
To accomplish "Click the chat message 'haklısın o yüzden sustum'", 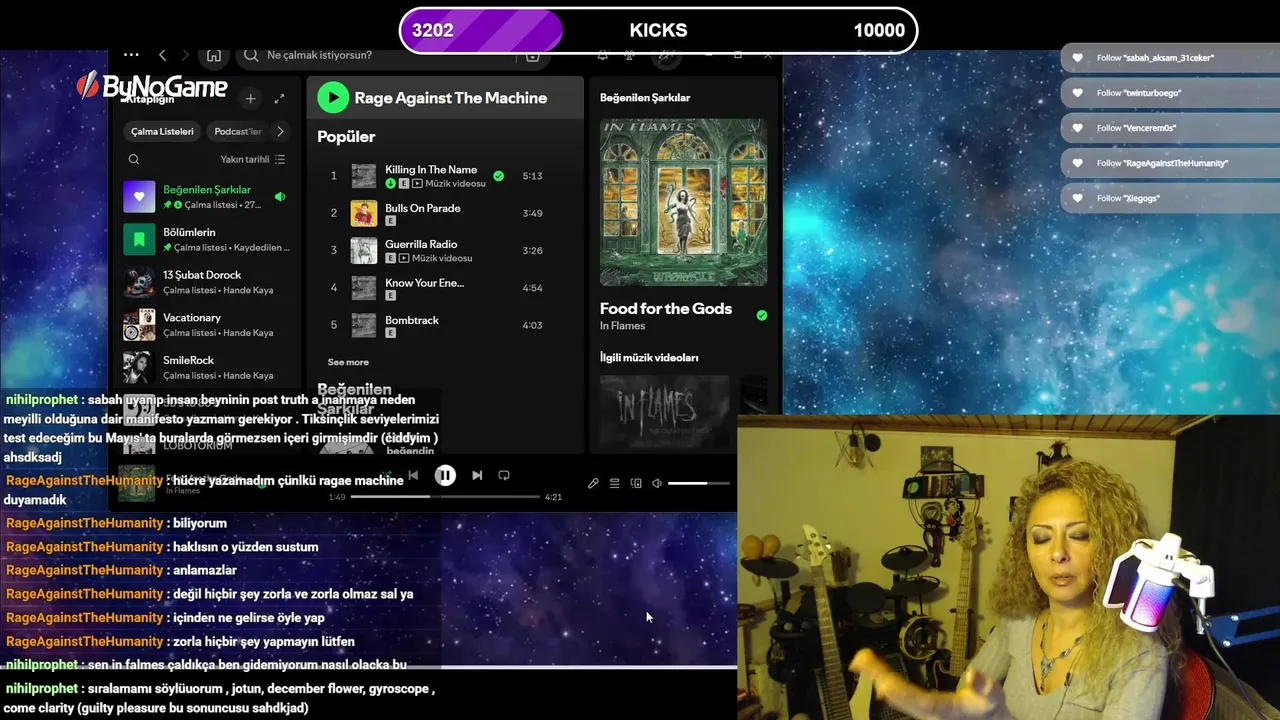I will point(246,547).
